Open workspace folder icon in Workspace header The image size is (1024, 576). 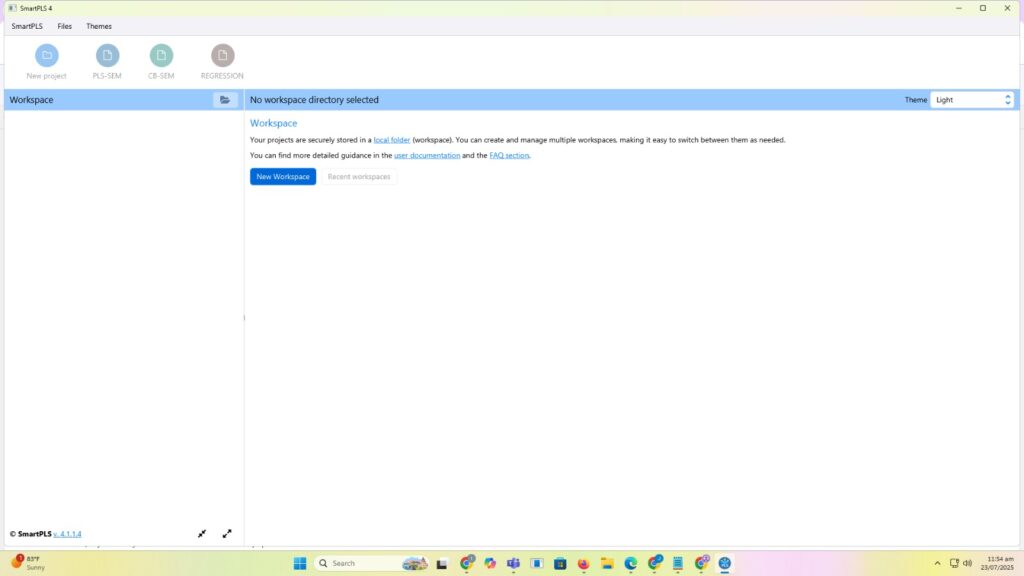click(225, 100)
